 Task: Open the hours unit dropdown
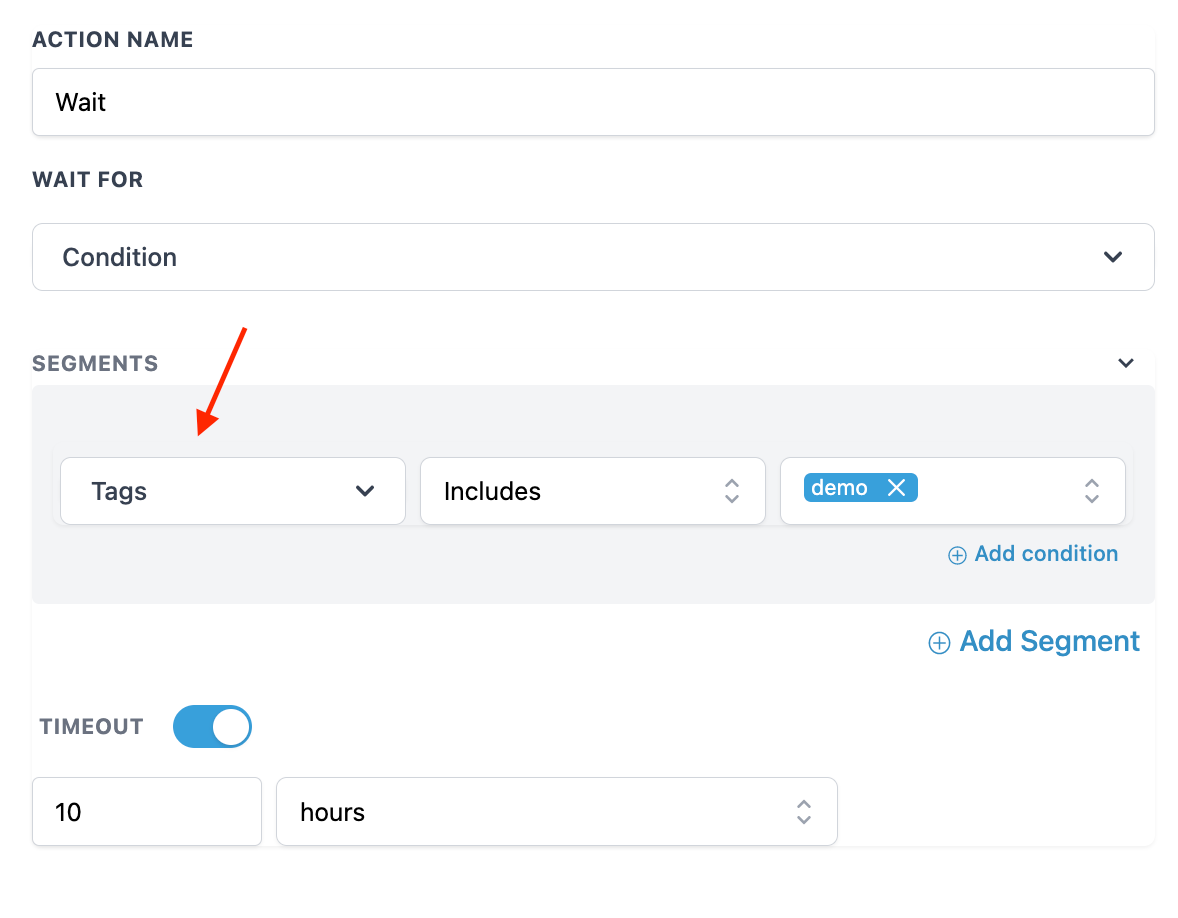[x=556, y=812]
